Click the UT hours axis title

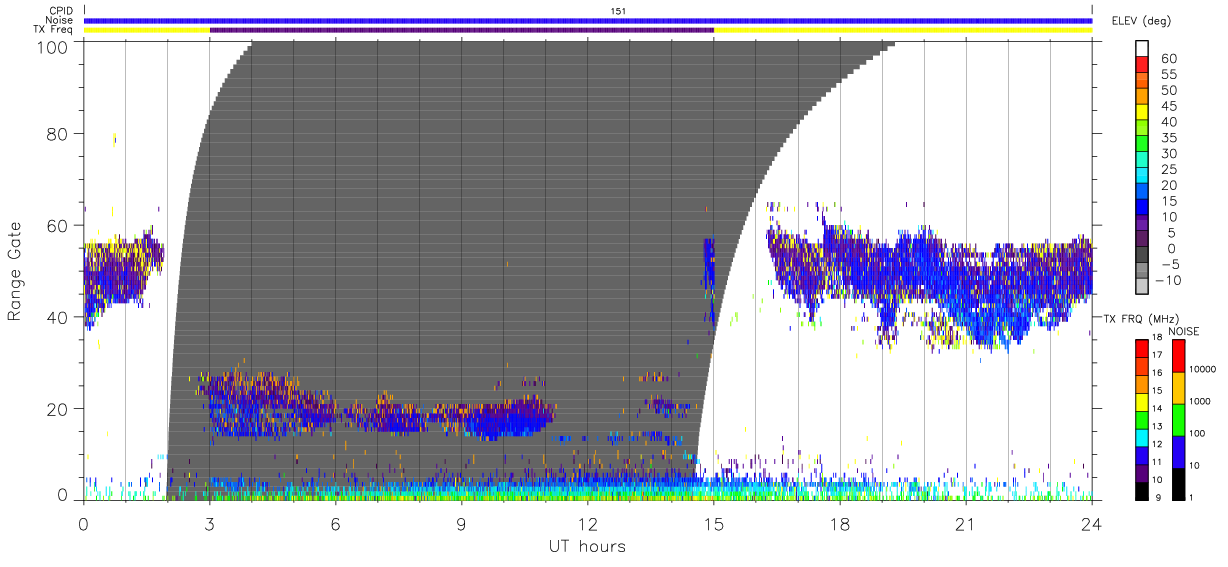pyautogui.click(x=587, y=547)
